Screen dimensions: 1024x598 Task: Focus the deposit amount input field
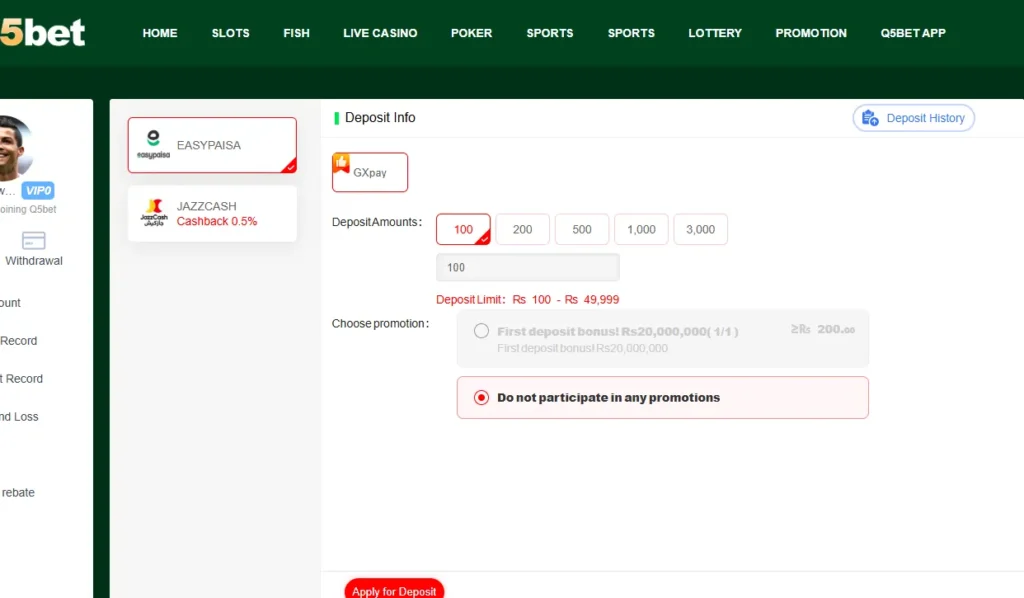click(x=528, y=267)
